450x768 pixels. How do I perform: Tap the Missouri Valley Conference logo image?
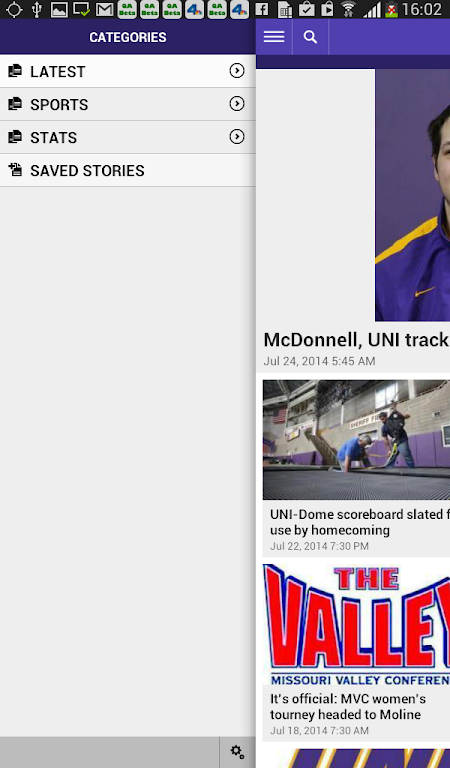click(x=356, y=625)
